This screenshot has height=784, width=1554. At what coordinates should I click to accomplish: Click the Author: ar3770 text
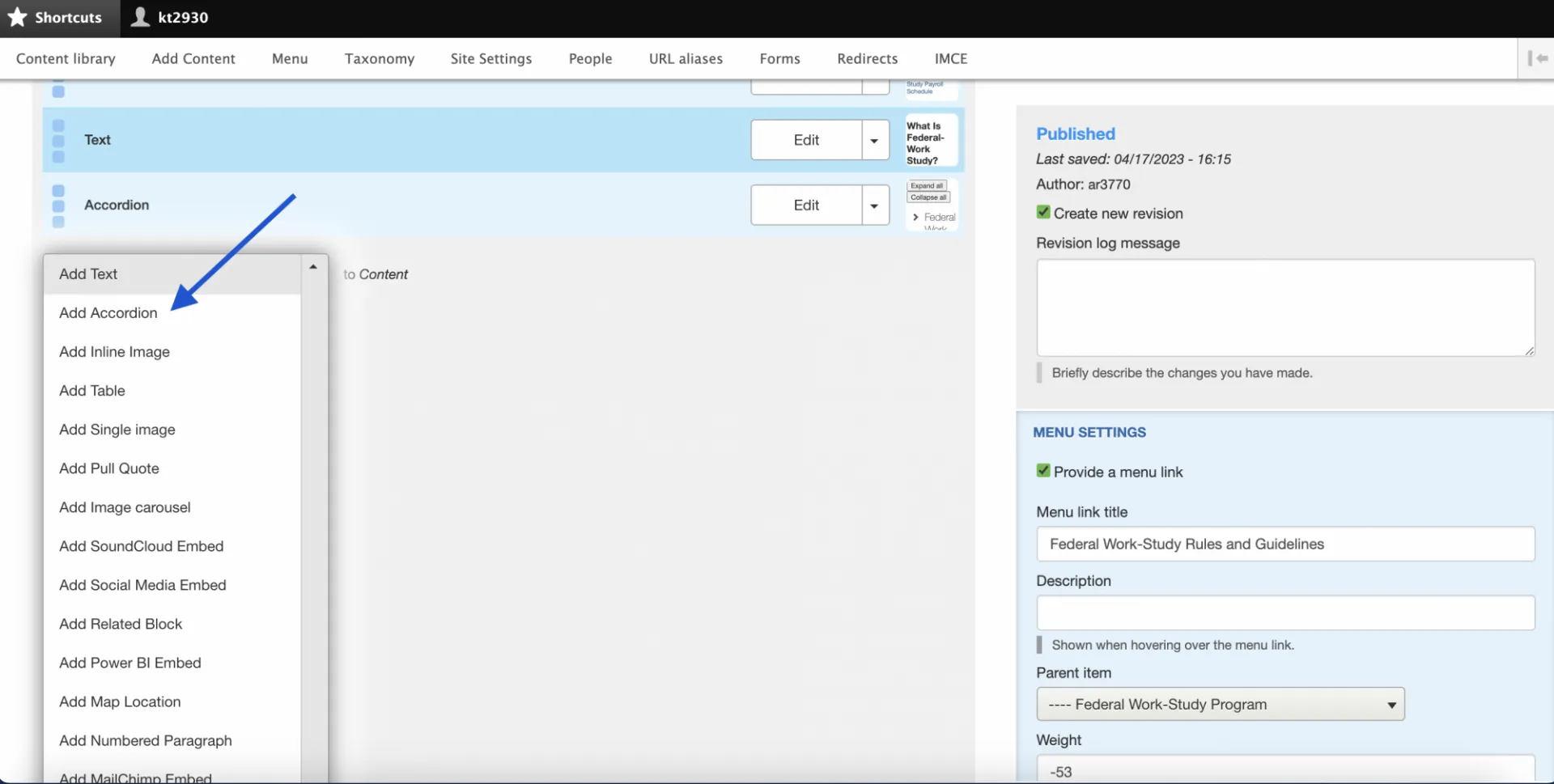pos(1083,184)
